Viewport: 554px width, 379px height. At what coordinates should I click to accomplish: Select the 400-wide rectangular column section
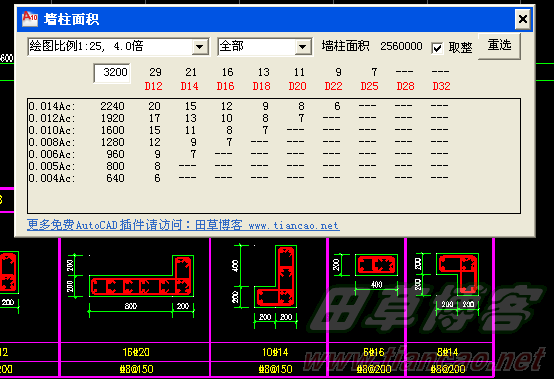pos(376,265)
